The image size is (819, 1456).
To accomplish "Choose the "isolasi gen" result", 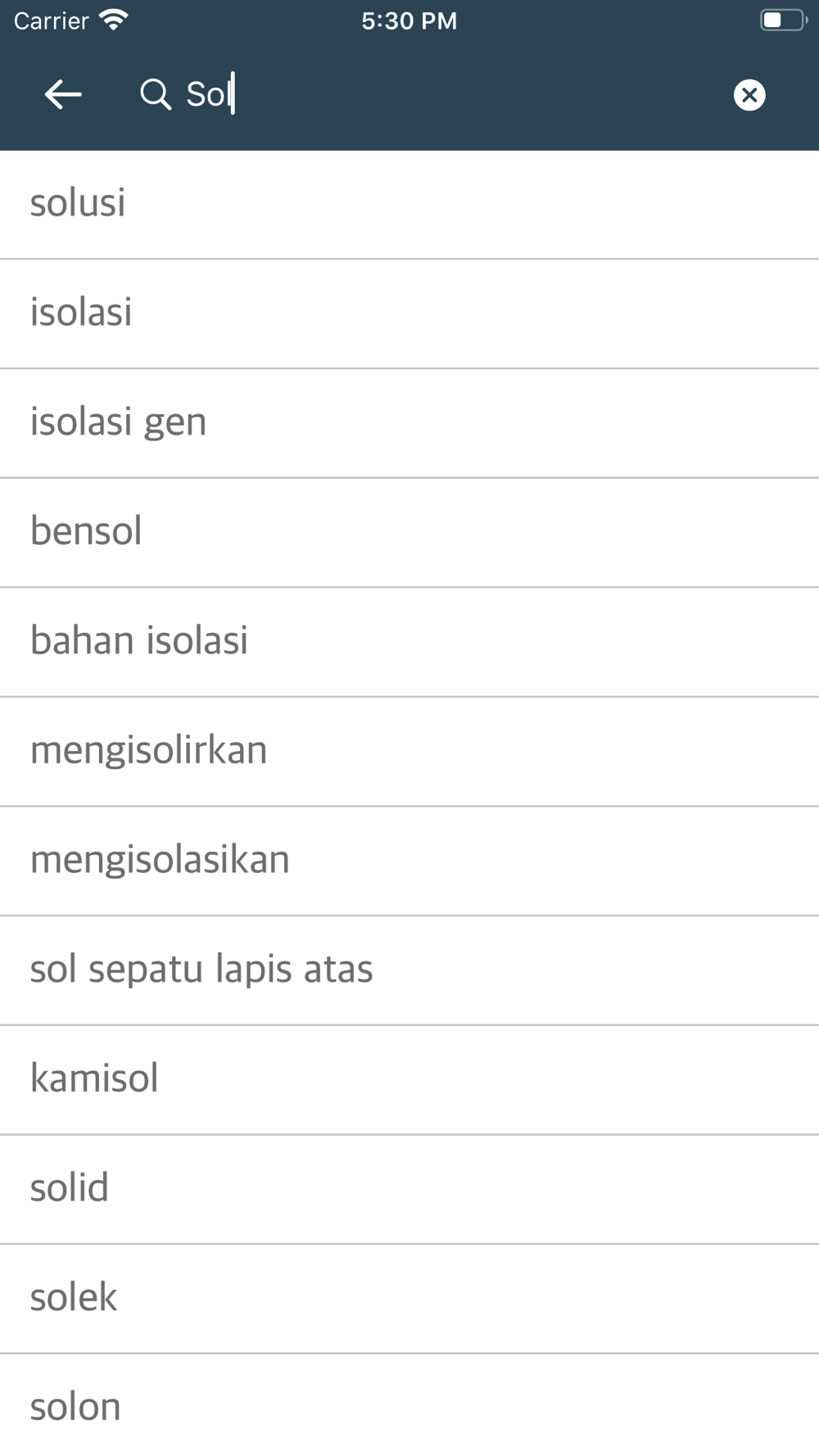I will 409,423.
